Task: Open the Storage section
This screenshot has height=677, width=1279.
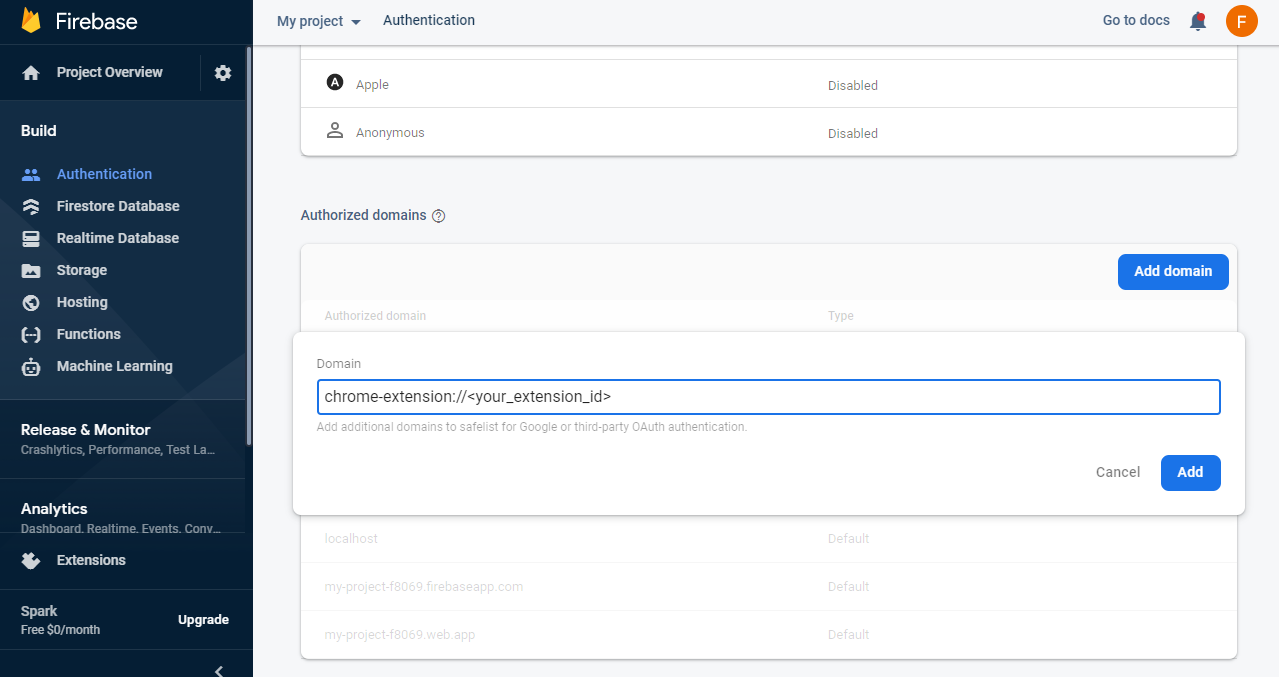Action: (x=80, y=270)
